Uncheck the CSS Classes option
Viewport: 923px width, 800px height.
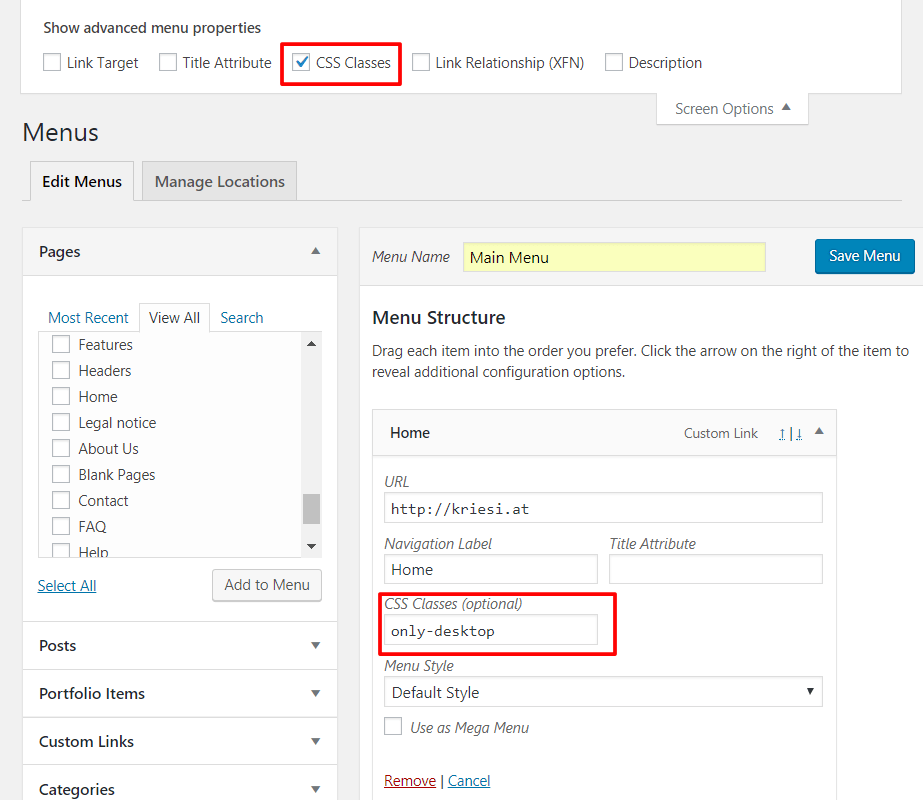pos(301,63)
